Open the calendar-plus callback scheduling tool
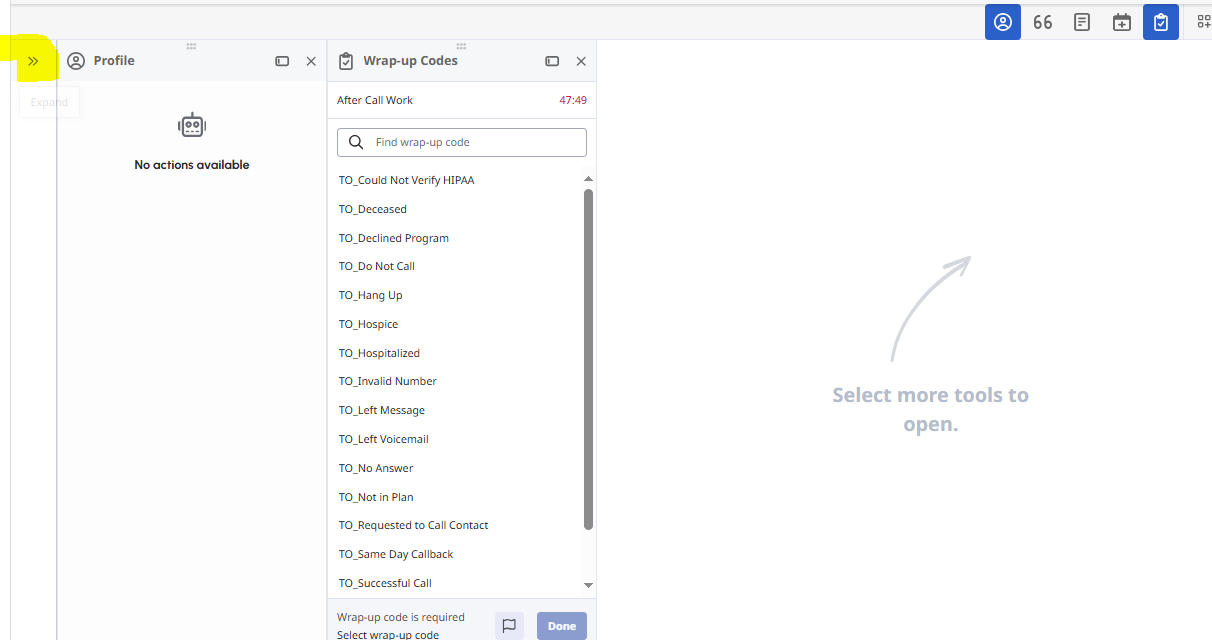Screen dimensions: 1212x640 coord(1122,22)
